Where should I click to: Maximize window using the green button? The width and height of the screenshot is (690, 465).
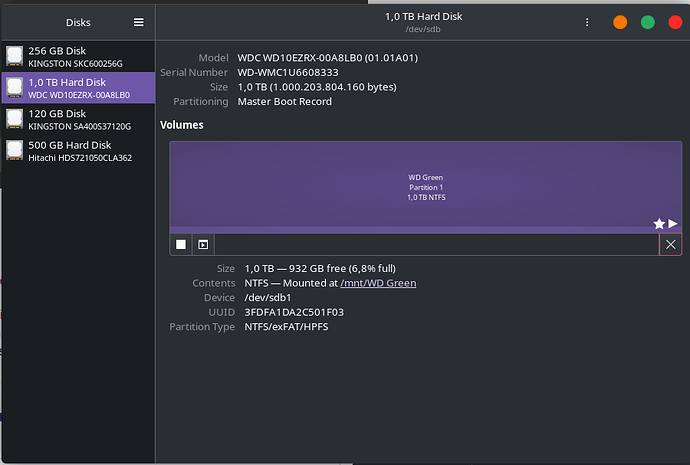pos(647,22)
